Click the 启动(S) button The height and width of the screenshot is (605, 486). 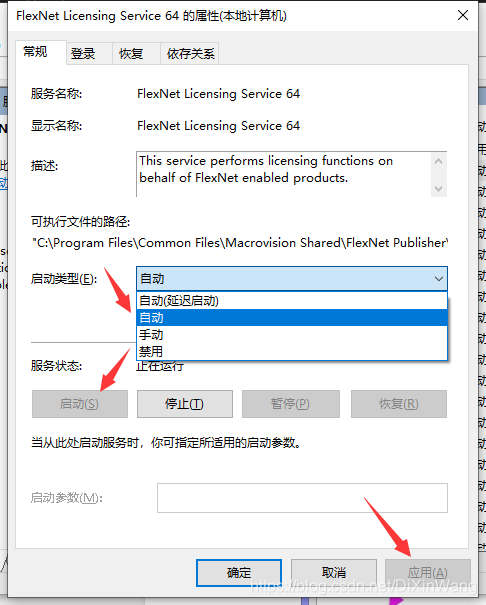pos(80,404)
